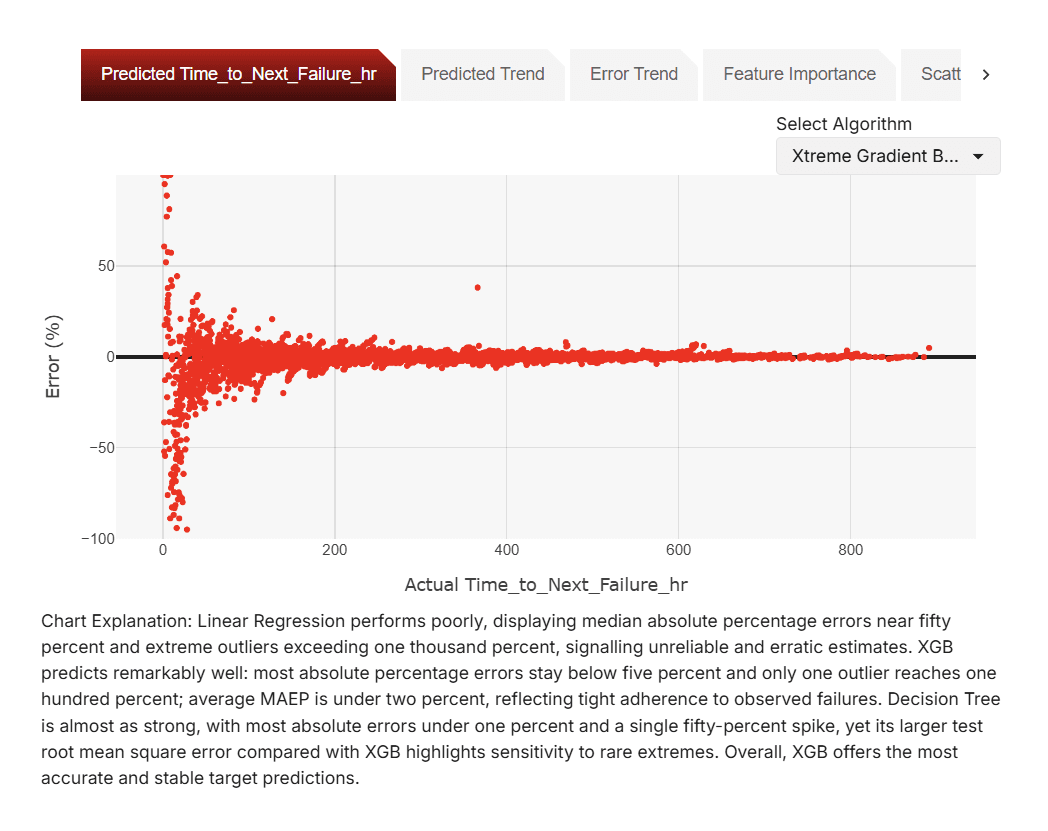Click the Actual Time_to_Next_Failure_hr axis title

click(x=546, y=585)
